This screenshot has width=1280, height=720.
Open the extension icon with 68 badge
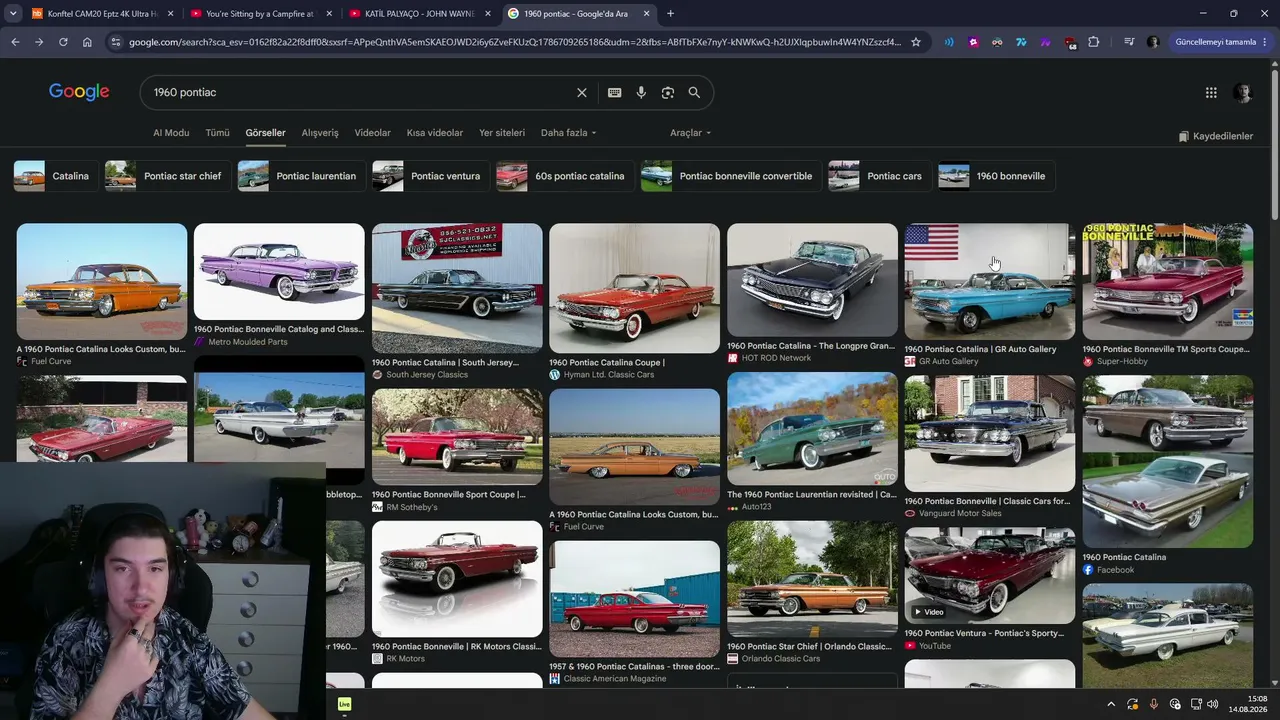click(1070, 42)
